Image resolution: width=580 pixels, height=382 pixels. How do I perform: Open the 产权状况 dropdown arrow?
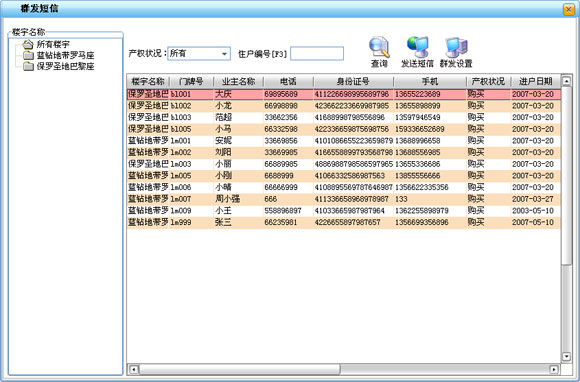224,54
